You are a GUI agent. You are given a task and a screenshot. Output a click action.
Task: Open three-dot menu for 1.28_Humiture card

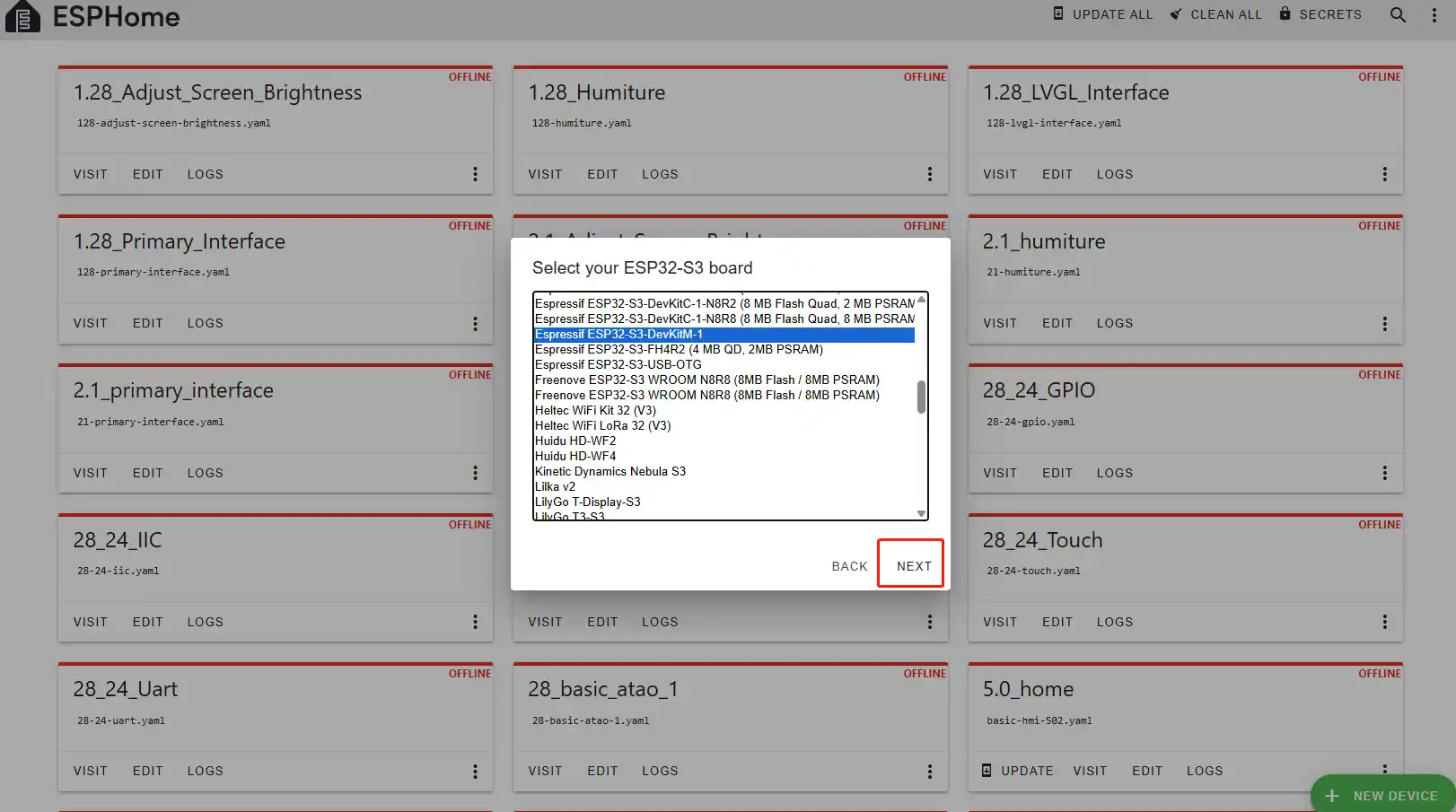point(929,174)
